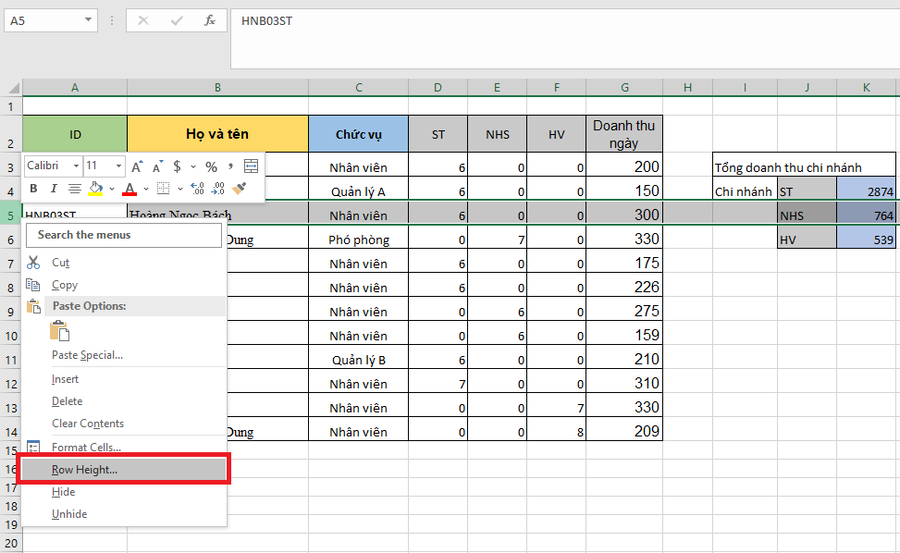
Task: Click the Format Painter brush
Action: 239,188
